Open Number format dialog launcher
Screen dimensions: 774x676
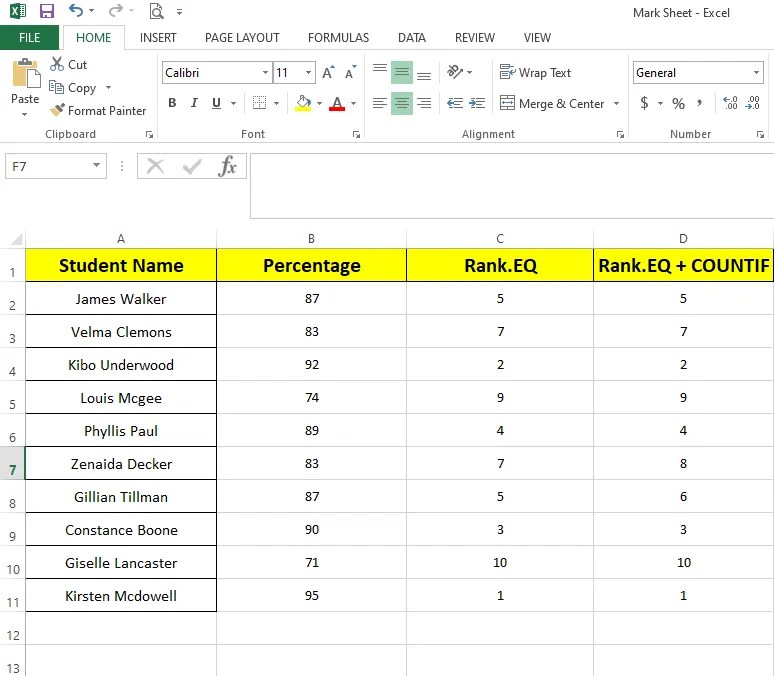760,134
